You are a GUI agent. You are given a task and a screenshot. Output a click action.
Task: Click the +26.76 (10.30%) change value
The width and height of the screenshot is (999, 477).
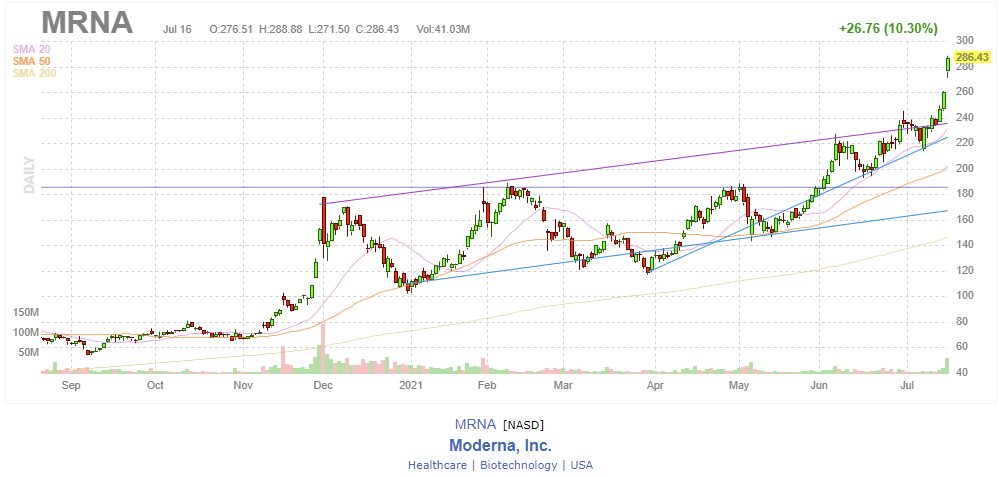tap(888, 29)
